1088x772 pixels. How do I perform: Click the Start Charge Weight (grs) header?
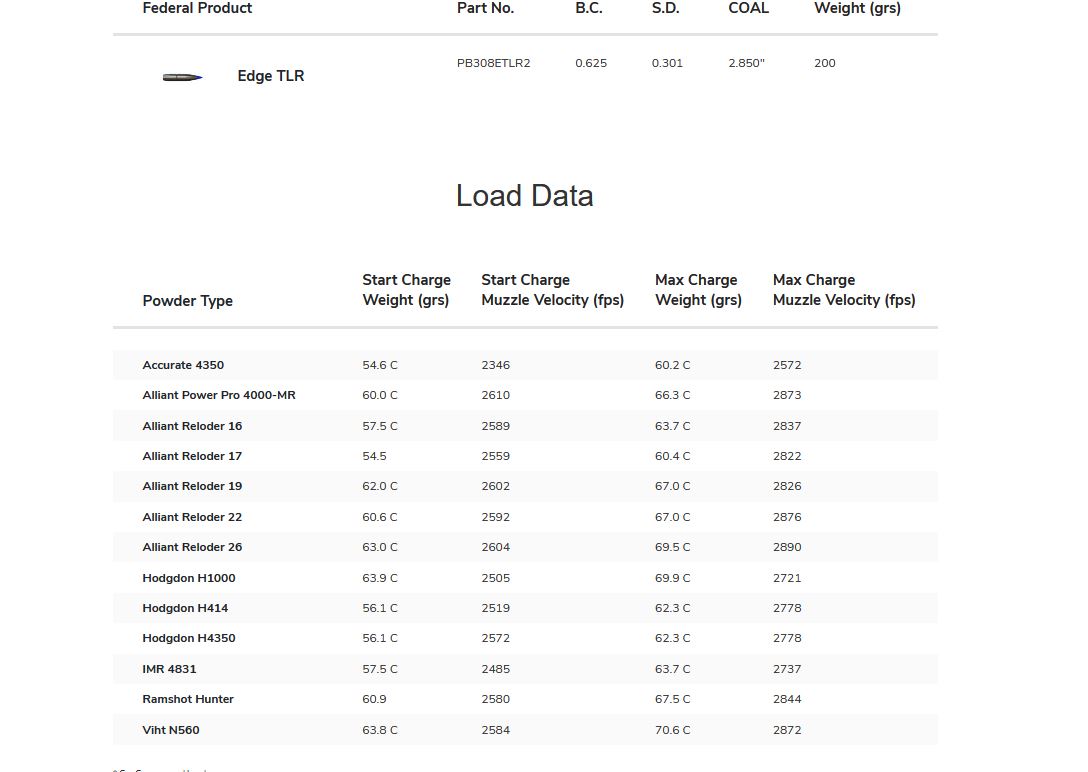click(406, 290)
